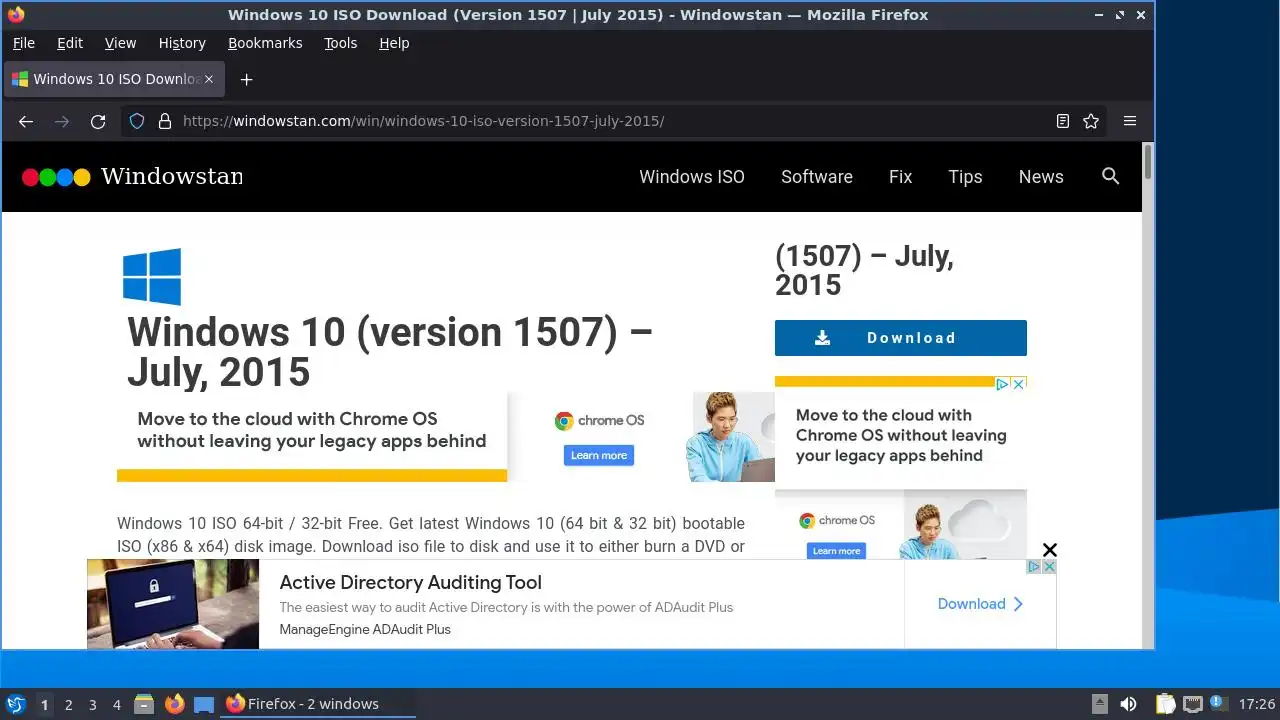Open the Tools menu
Screen dimensions: 1280x720
coord(340,43)
